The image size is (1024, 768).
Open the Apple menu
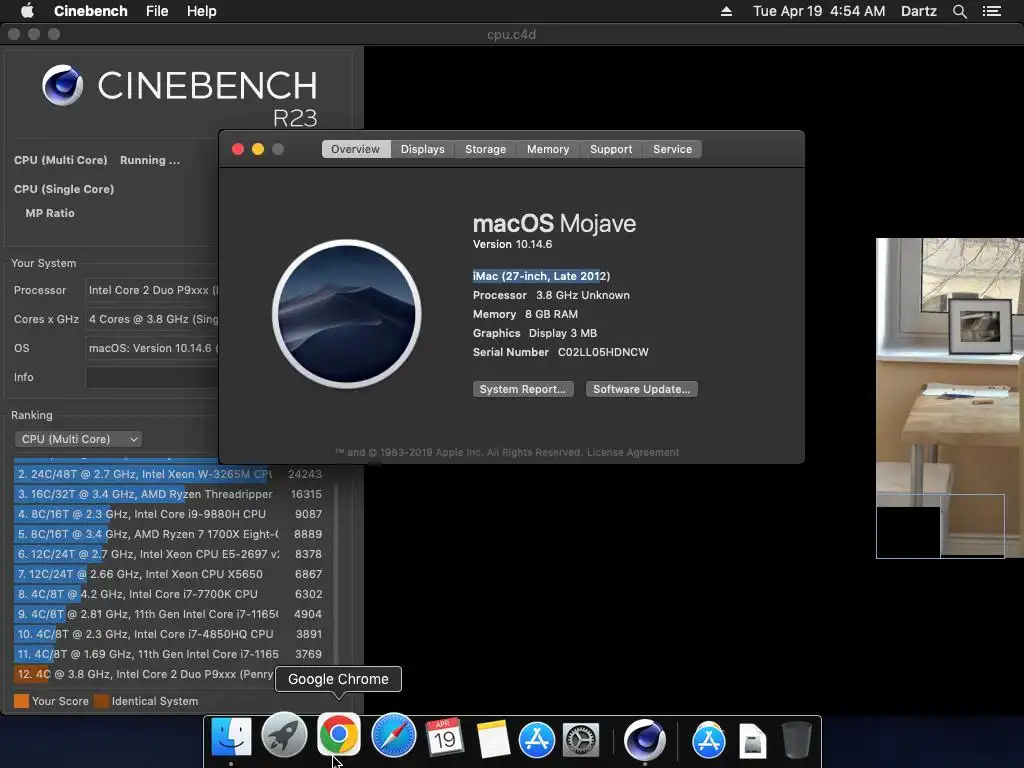click(27, 10)
